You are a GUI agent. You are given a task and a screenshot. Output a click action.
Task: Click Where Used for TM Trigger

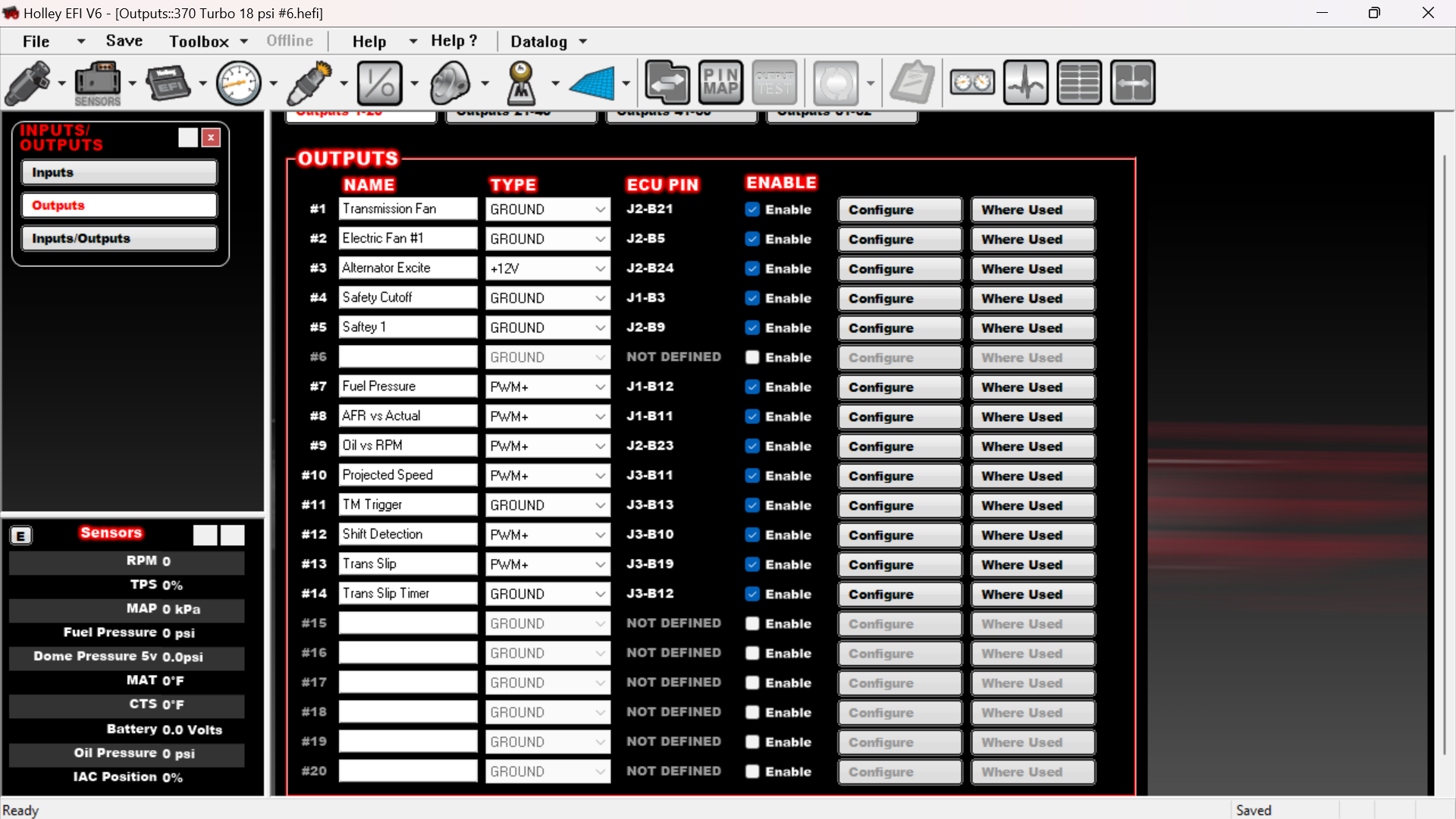[x=1033, y=505]
